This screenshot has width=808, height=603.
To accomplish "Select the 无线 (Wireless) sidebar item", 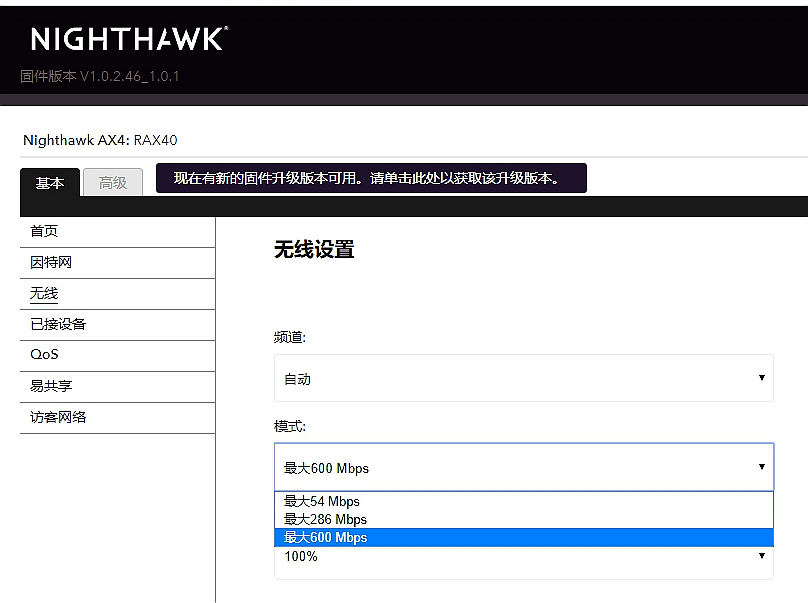I will pyautogui.click(x=42, y=293).
